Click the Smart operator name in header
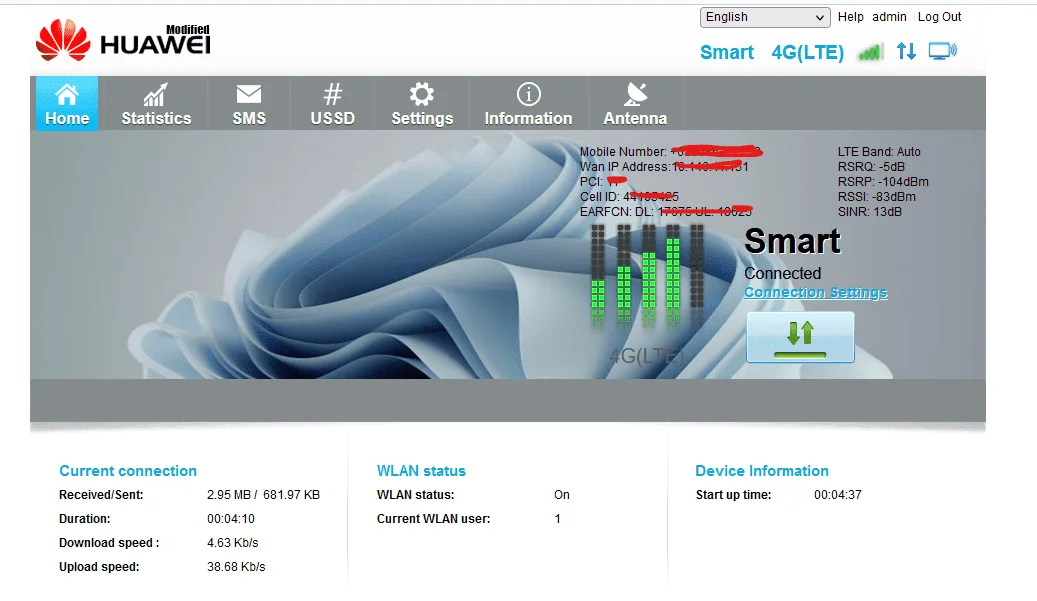This screenshot has height=601, width=1037. tap(727, 52)
